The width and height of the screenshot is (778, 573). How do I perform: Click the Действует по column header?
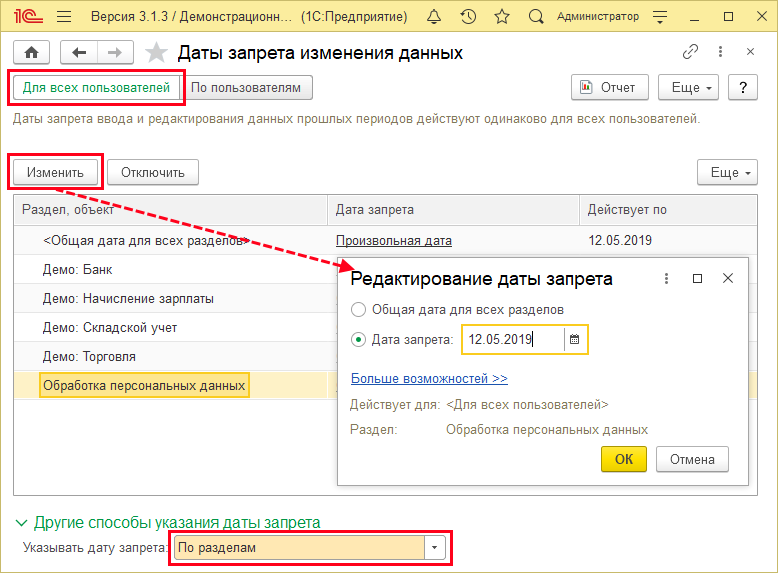[668, 210]
